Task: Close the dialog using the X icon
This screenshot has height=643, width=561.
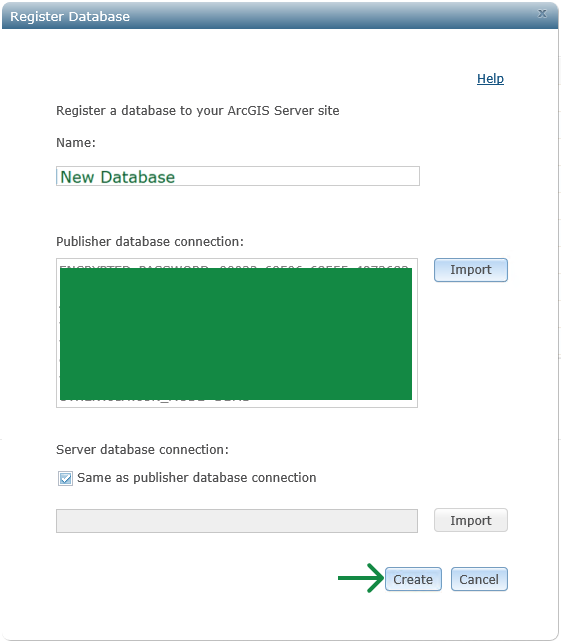Action: coord(542,14)
